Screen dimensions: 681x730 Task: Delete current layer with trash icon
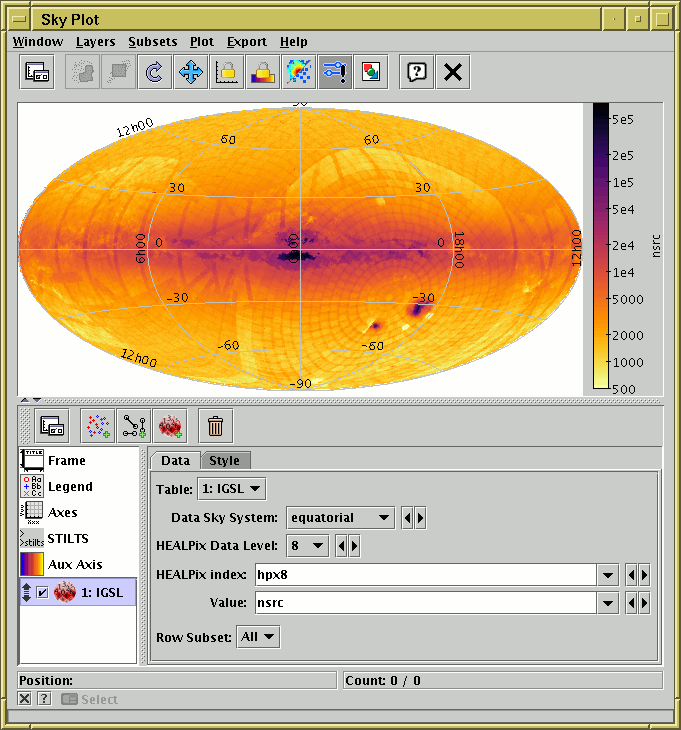[215, 427]
